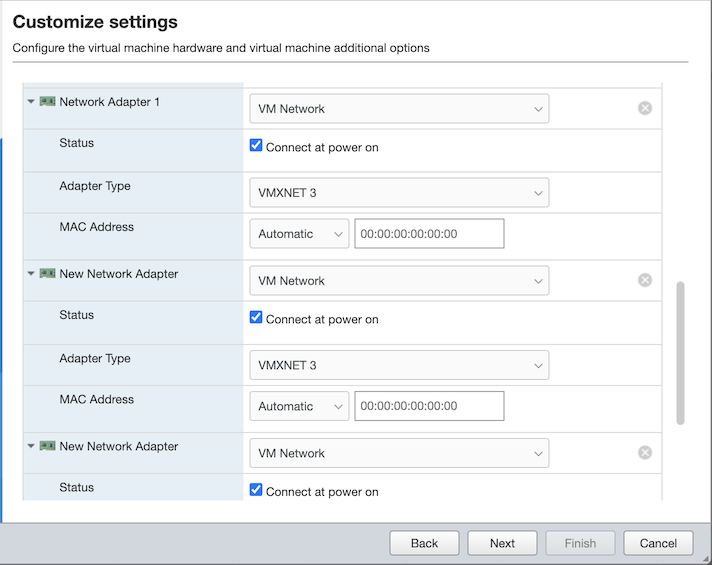Remove the bottom New Network Adapter via X
Image resolution: width=712 pixels, height=565 pixels.
point(645,453)
